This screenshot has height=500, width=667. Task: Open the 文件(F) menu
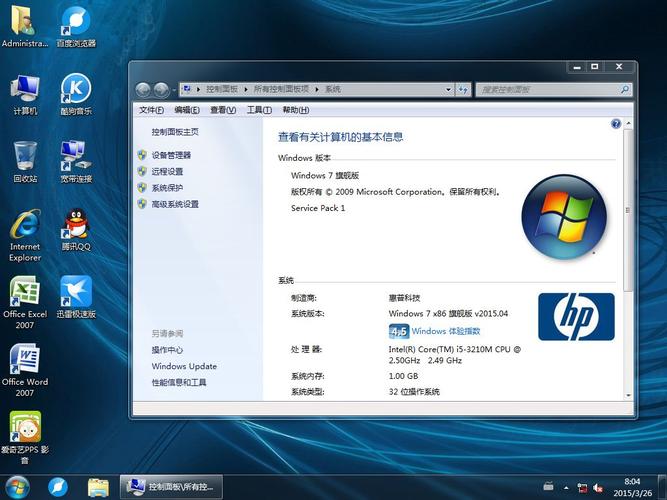151,110
